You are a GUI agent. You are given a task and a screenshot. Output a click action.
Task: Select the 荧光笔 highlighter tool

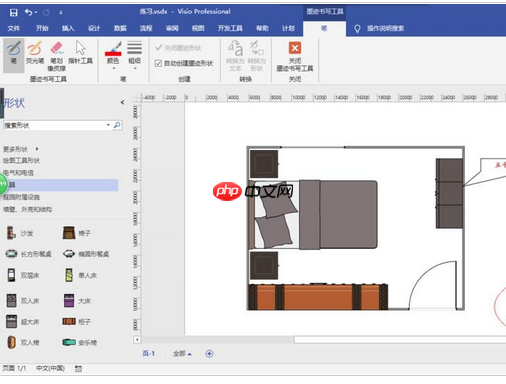pyautogui.click(x=35, y=53)
